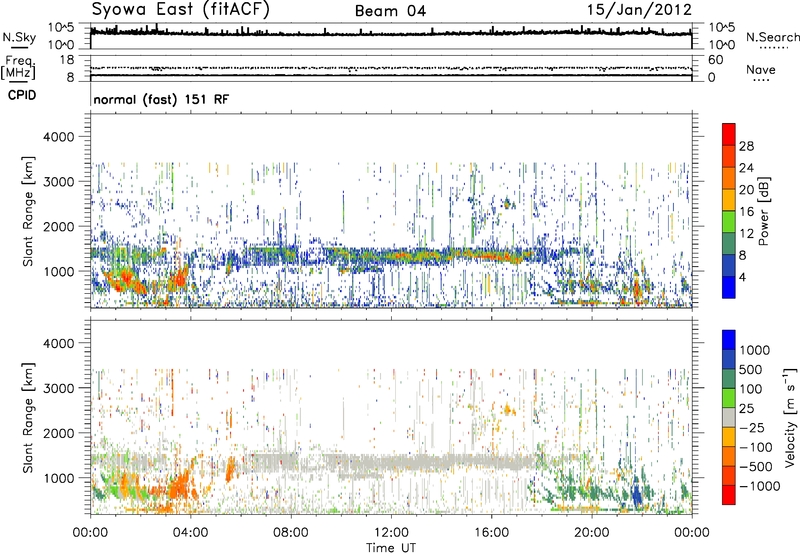Click the '60' Nave axis label

[715, 60]
